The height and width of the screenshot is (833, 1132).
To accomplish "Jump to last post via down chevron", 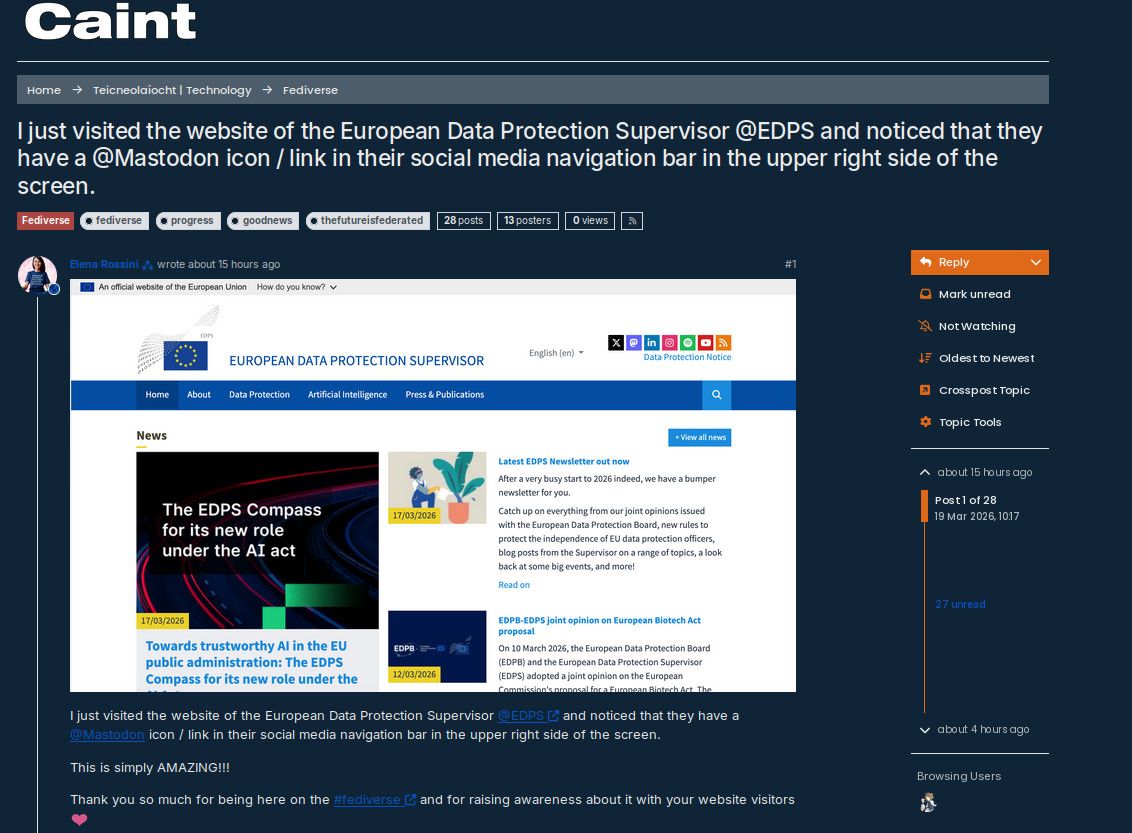I will pos(925,729).
